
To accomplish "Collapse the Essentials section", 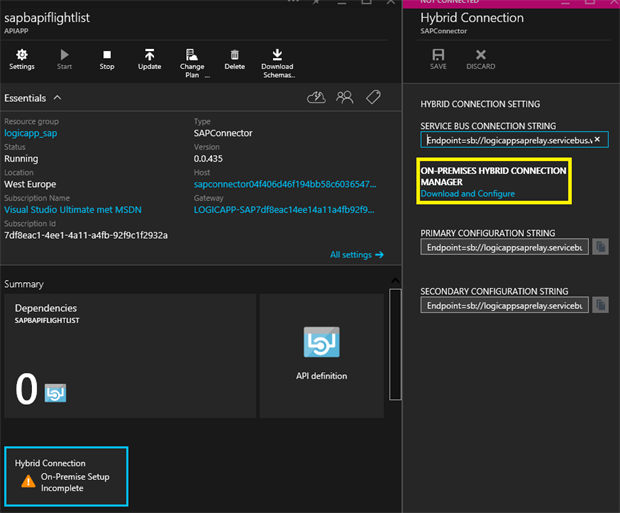I will point(57,98).
